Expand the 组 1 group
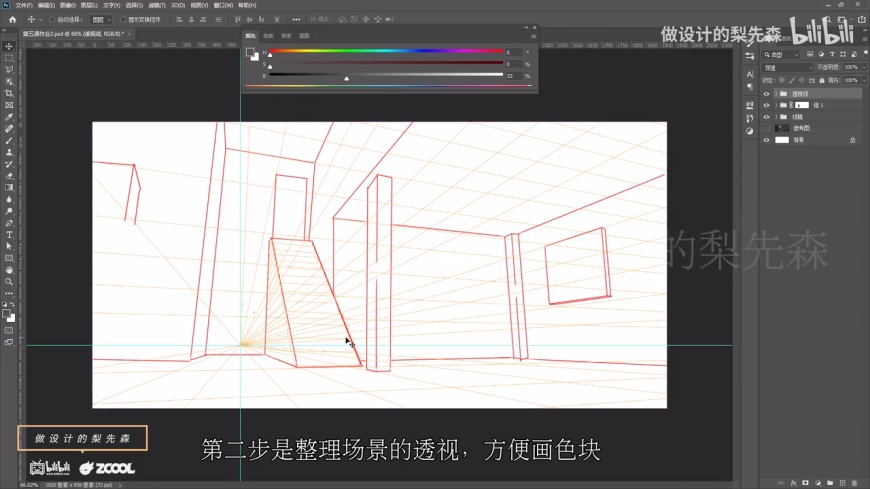This screenshot has width=870, height=489. [776, 105]
